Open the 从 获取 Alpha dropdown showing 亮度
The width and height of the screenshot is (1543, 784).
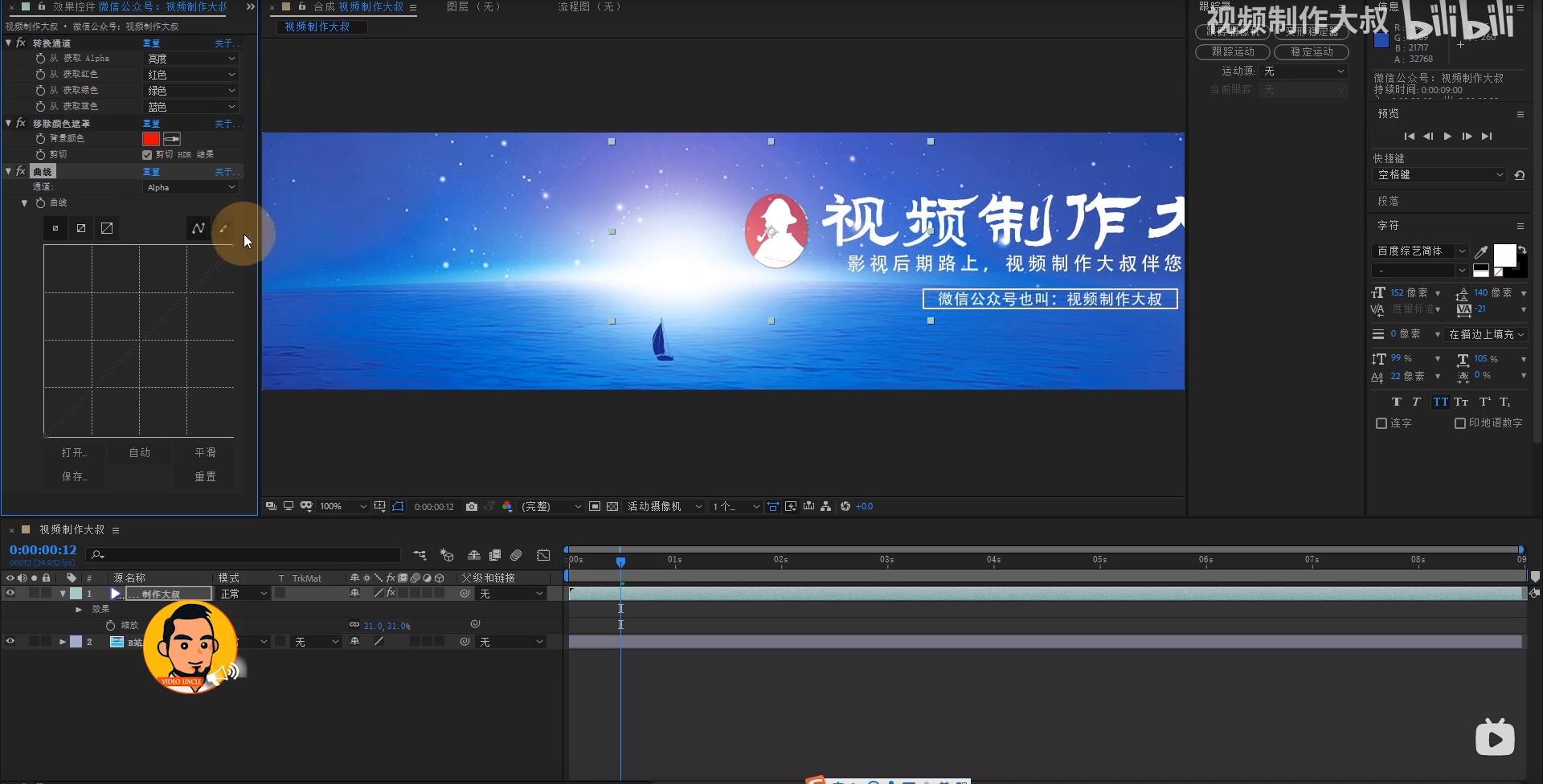(x=191, y=59)
